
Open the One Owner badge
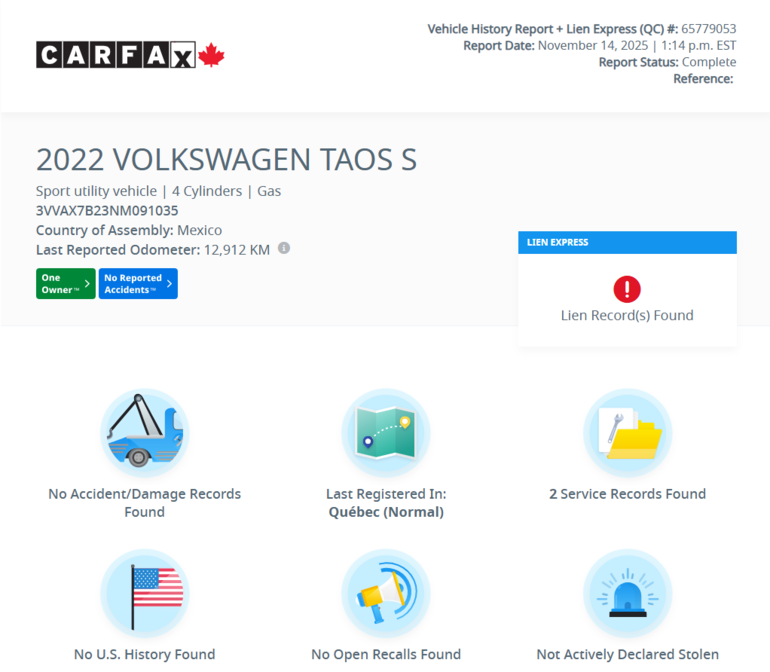pyautogui.click(x=60, y=284)
